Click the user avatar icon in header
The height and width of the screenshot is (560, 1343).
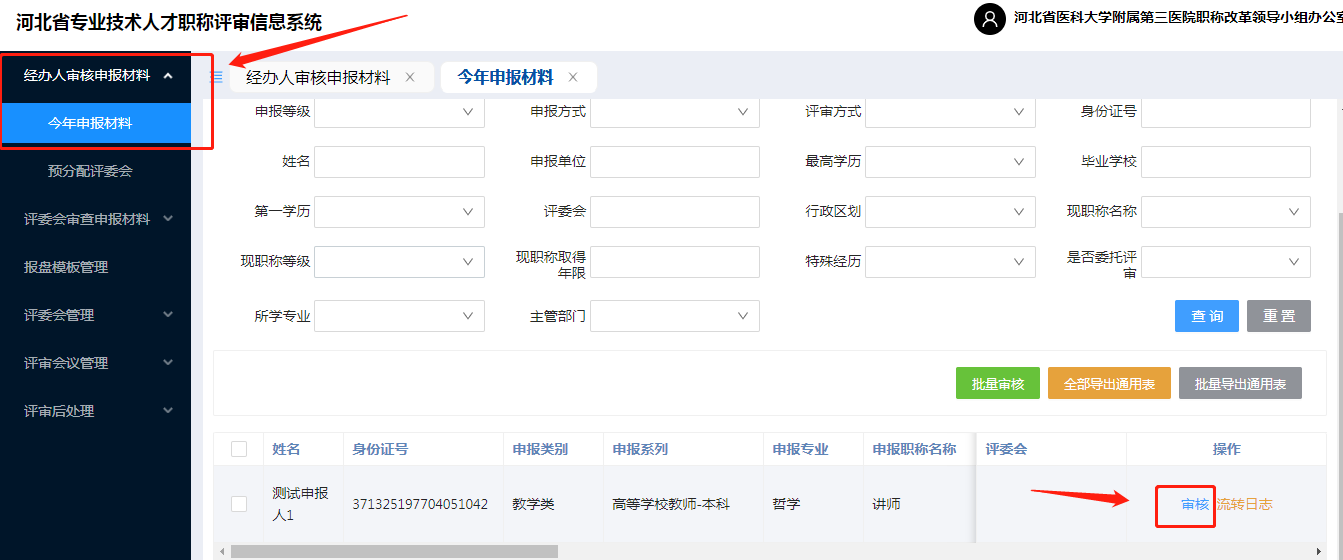(989, 19)
